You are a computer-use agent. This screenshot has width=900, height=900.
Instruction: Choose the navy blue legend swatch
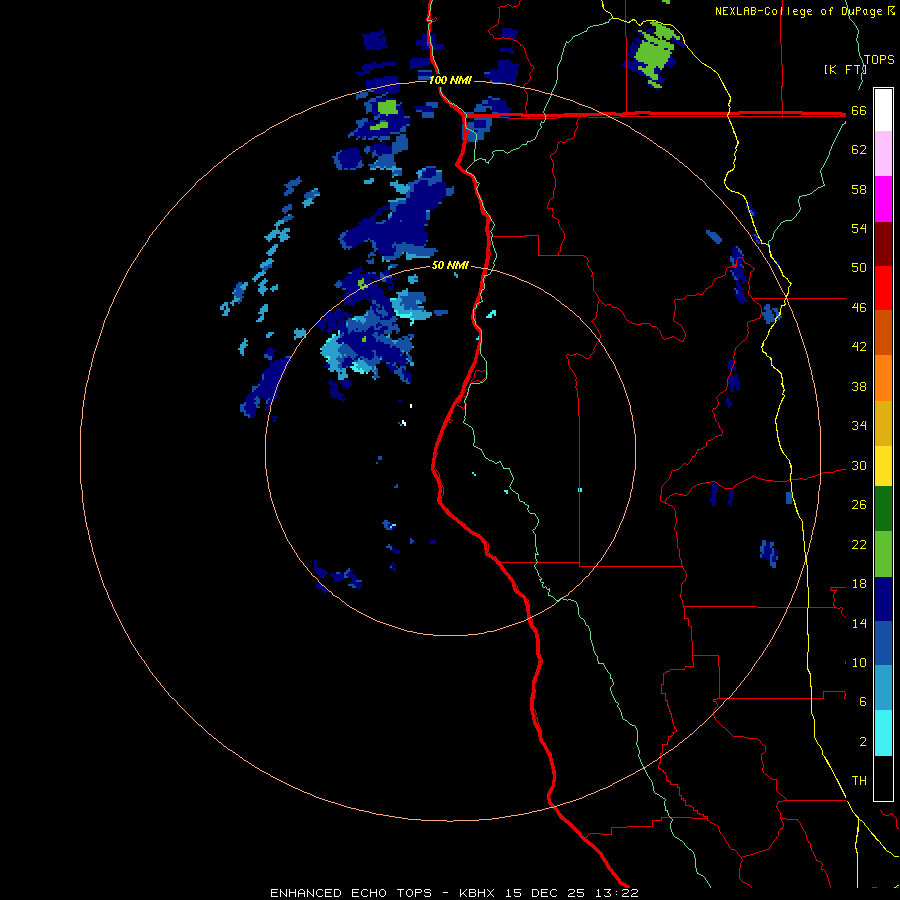tap(883, 599)
